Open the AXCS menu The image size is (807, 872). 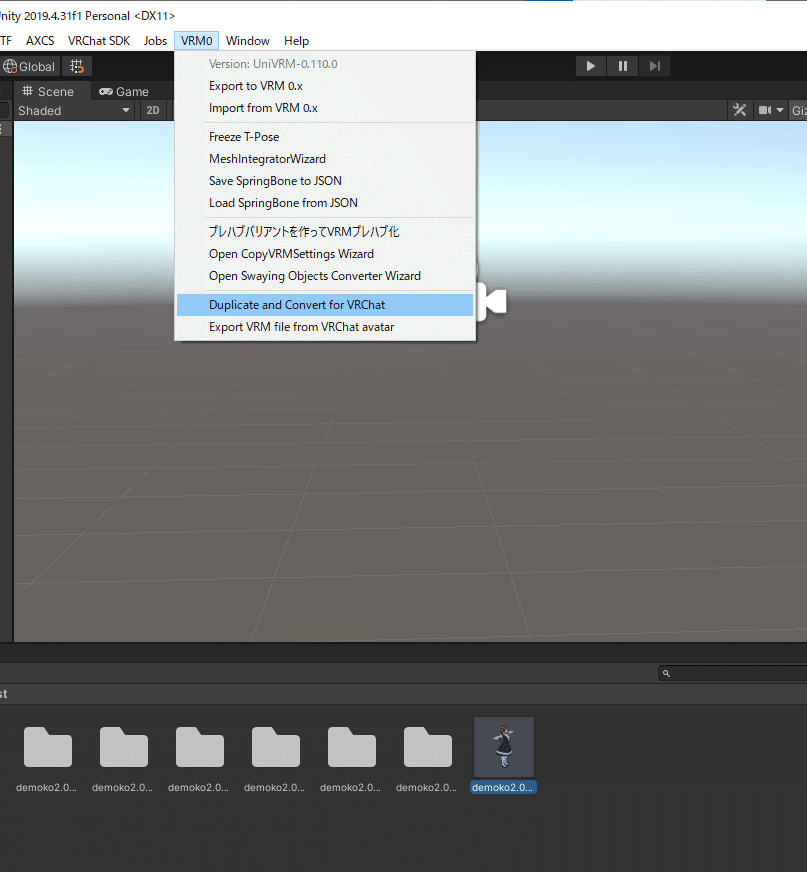click(x=40, y=41)
